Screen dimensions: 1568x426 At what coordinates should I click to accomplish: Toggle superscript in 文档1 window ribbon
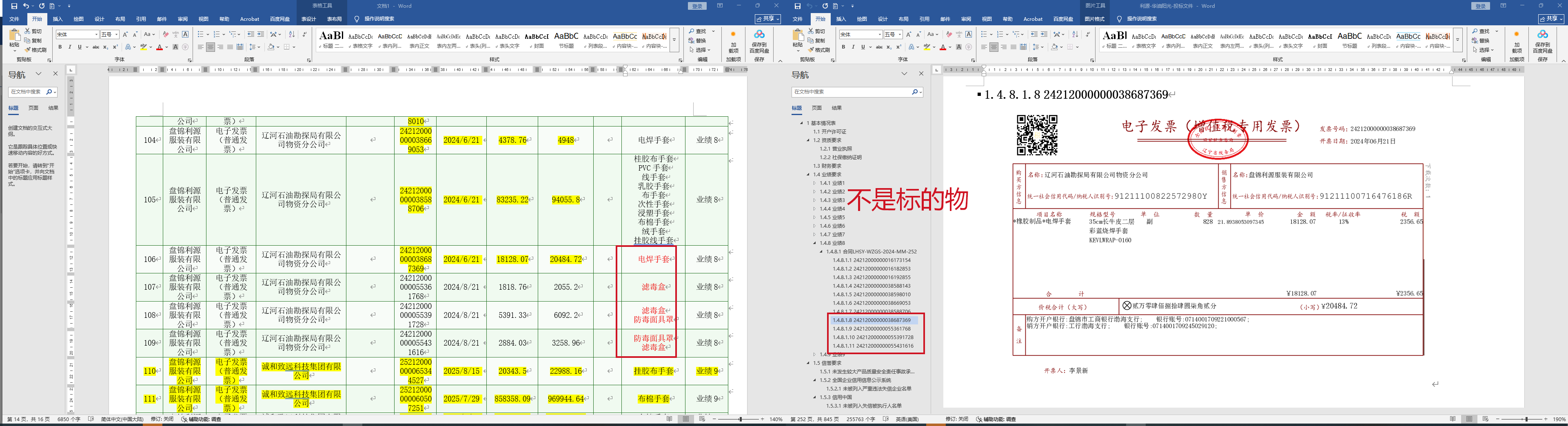tap(115, 47)
